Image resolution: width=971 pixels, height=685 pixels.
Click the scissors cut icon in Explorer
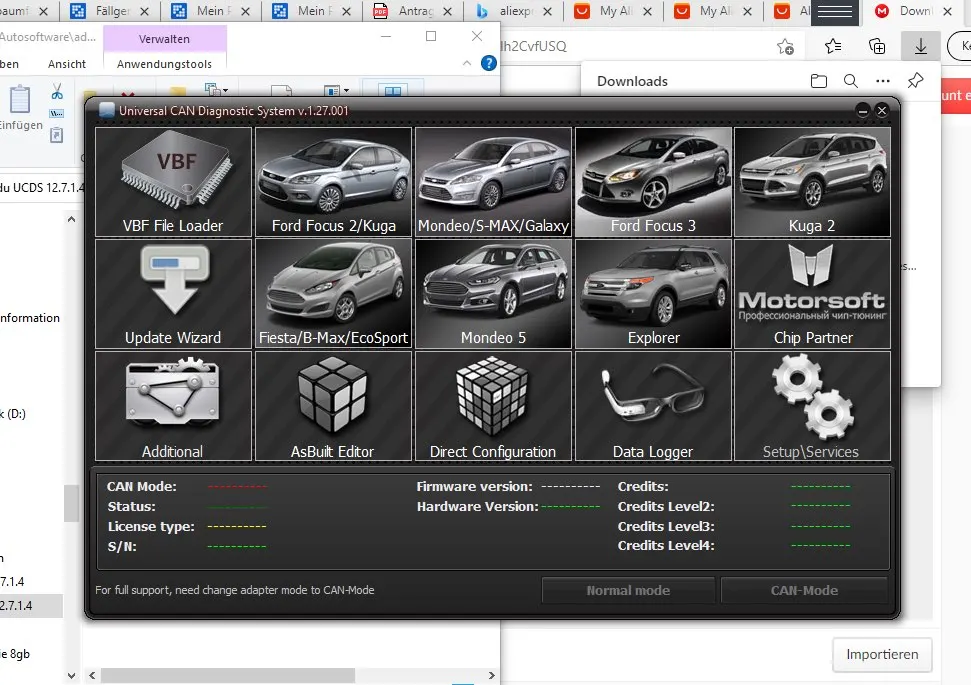(57, 92)
